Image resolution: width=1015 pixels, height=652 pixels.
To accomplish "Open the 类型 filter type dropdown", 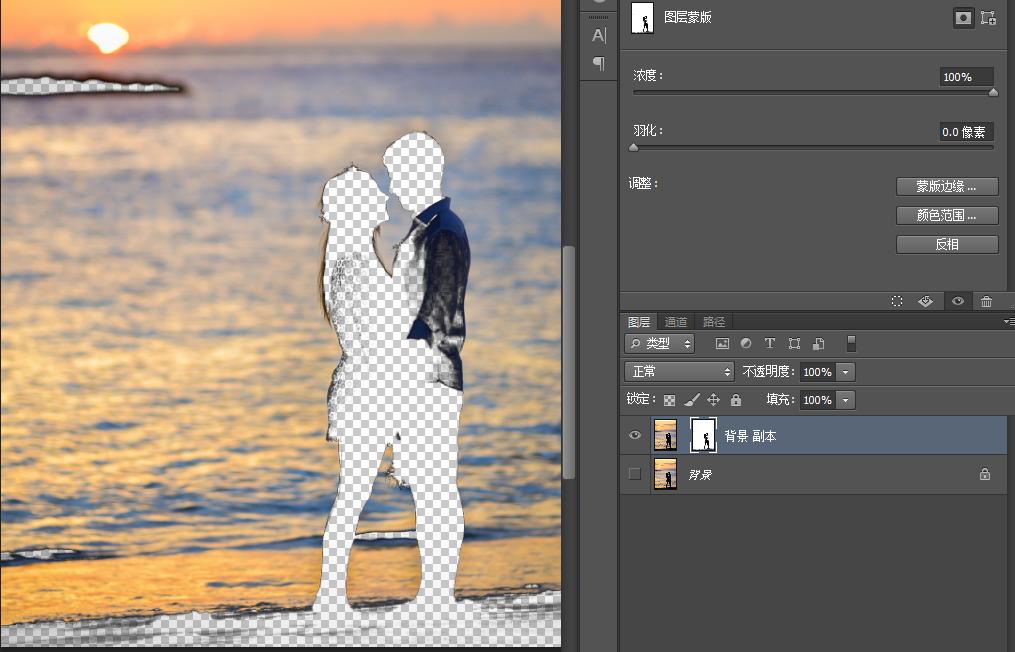I will coord(659,343).
